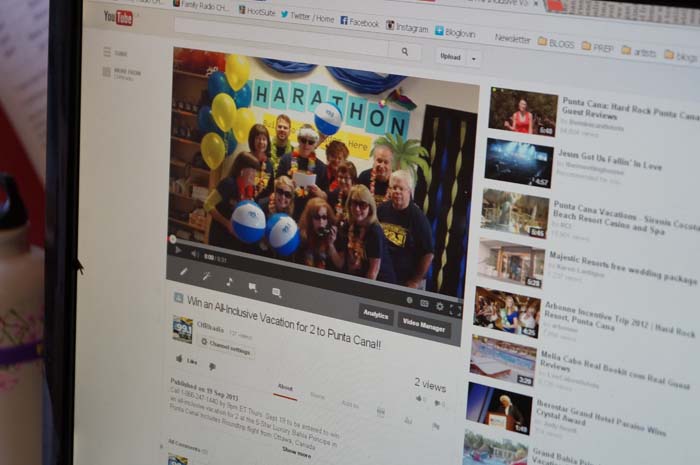Open the PREP bookmark folder
The width and height of the screenshot is (700, 465).
point(598,47)
